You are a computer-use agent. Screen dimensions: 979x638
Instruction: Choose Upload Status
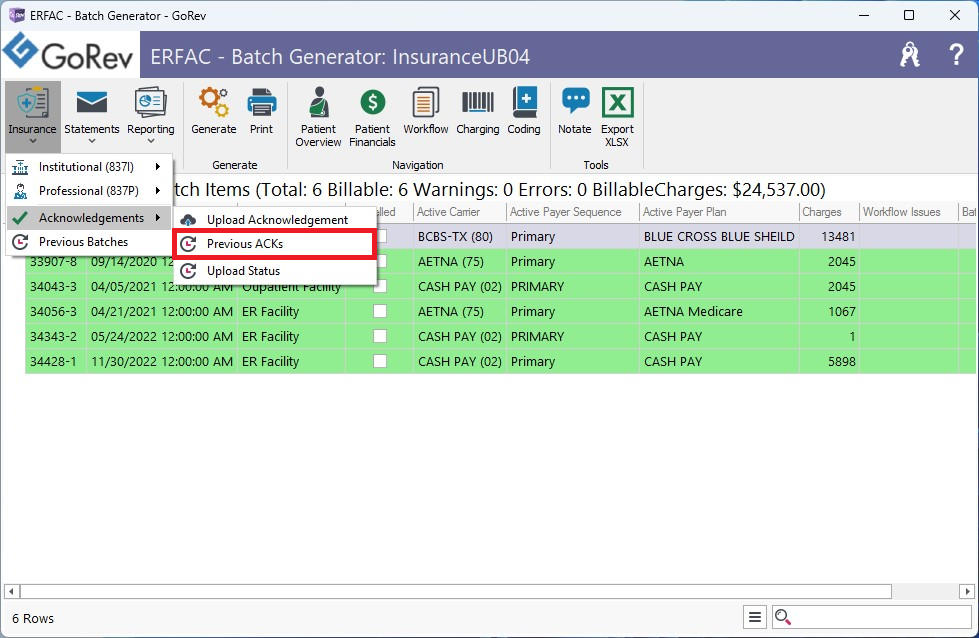click(x=275, y=271)
